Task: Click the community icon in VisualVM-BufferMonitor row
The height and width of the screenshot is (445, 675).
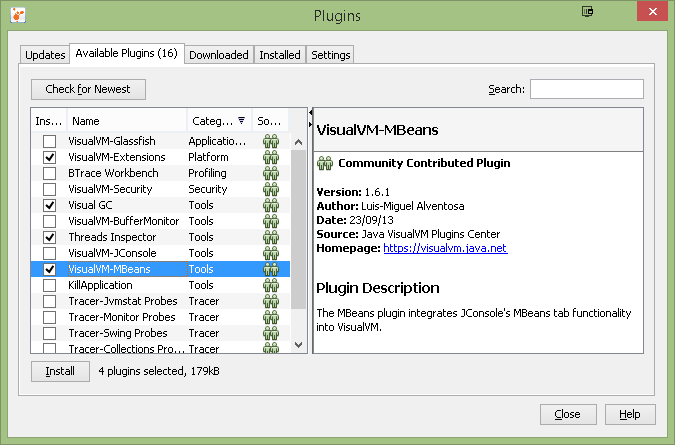Action: 271,221
